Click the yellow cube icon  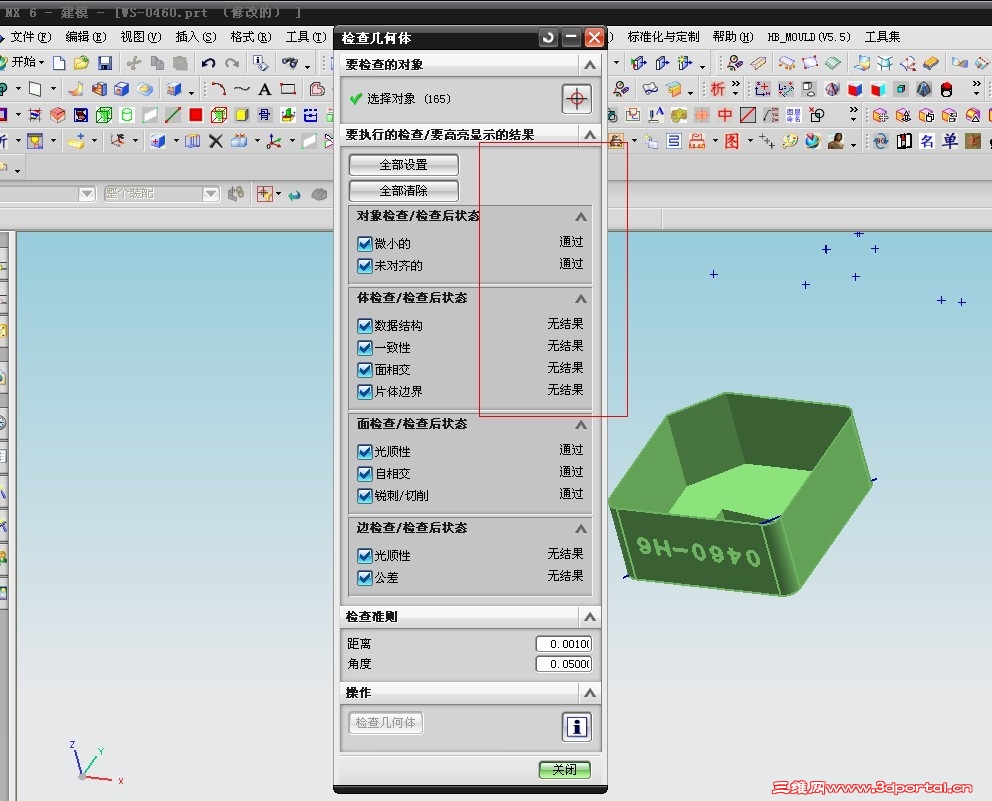(x=242, y=115)
